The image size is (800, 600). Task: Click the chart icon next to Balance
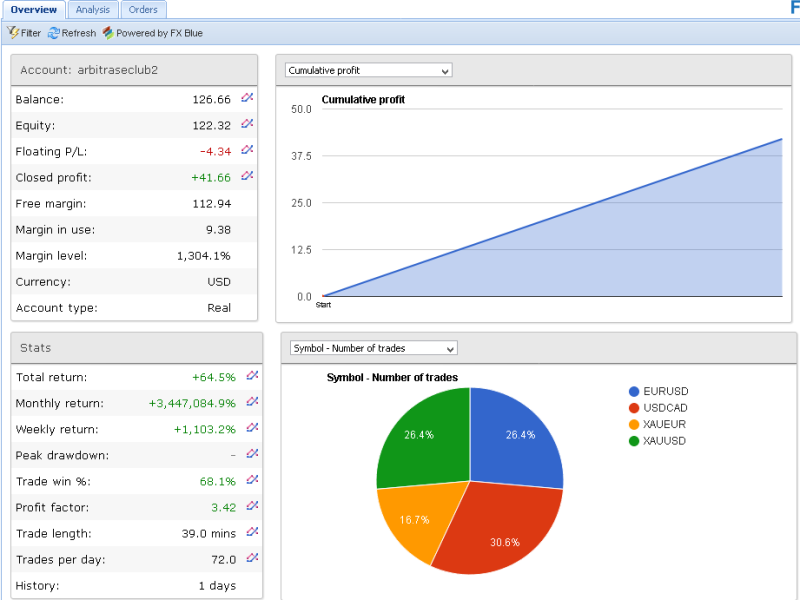(248, 98)
